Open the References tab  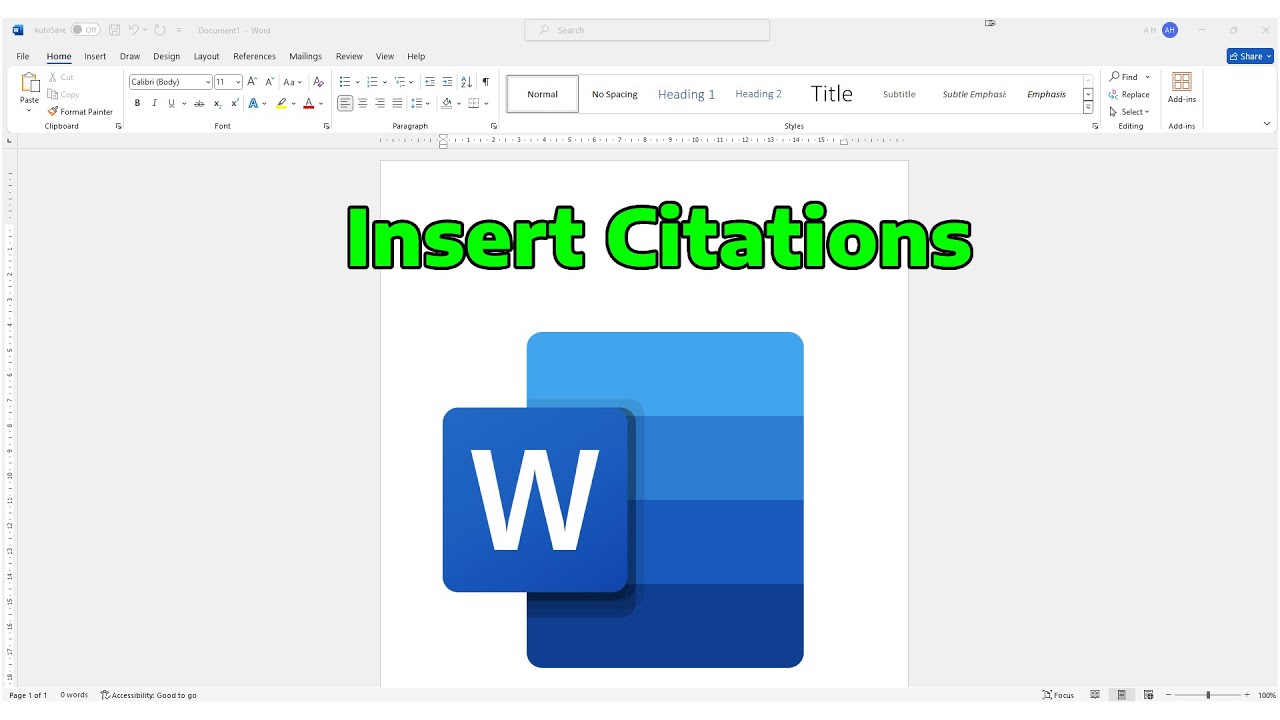(254, 56)
